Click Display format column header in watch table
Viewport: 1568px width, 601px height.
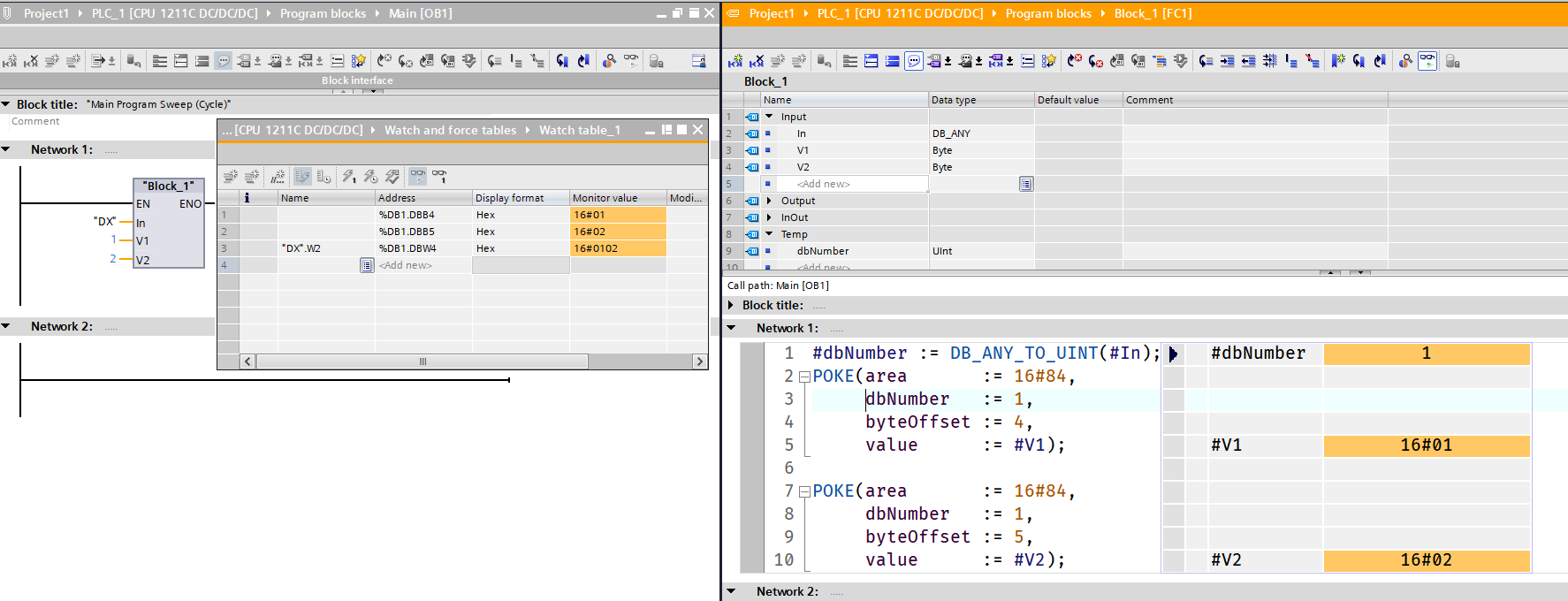(510, 198)
